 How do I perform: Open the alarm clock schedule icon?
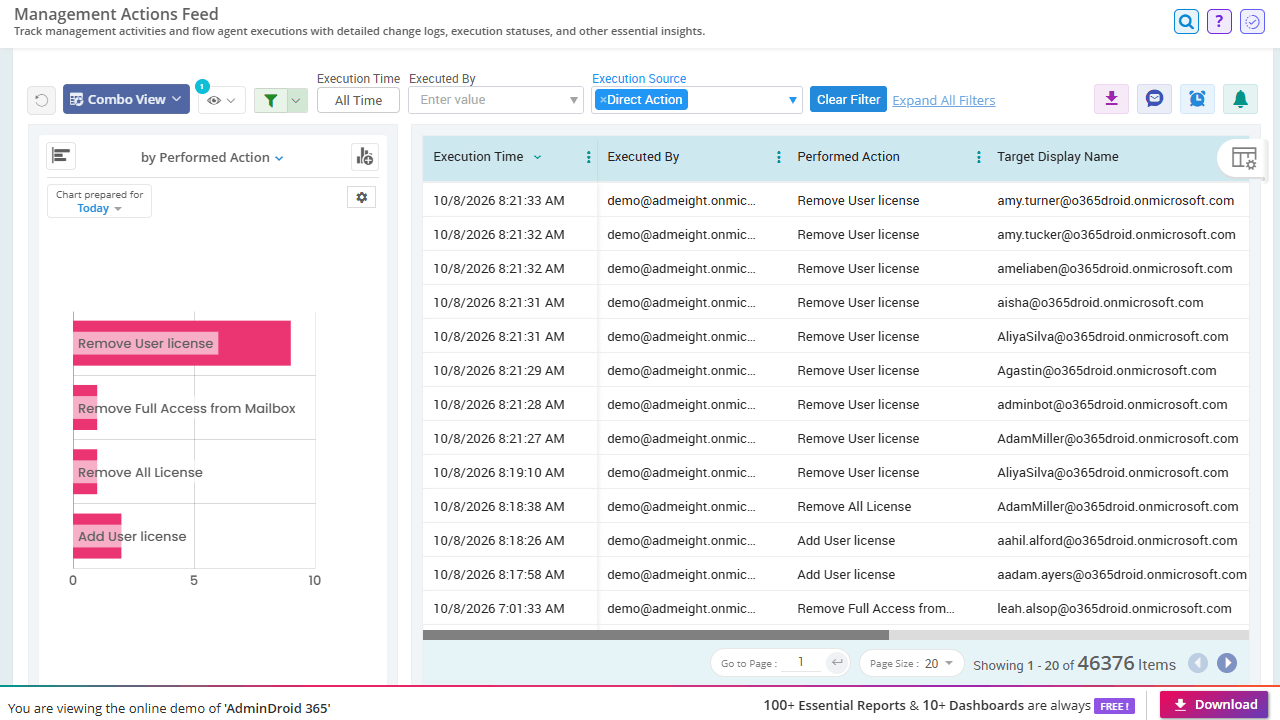click(x=1197, y=99)
